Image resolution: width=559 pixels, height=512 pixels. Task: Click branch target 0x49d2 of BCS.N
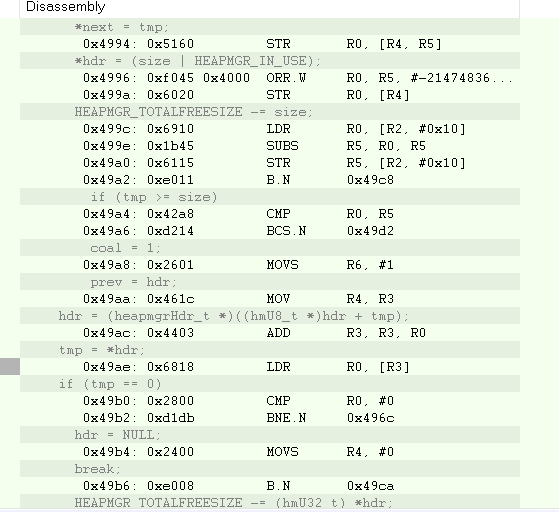pyautogui.click(x=370, y=231)
